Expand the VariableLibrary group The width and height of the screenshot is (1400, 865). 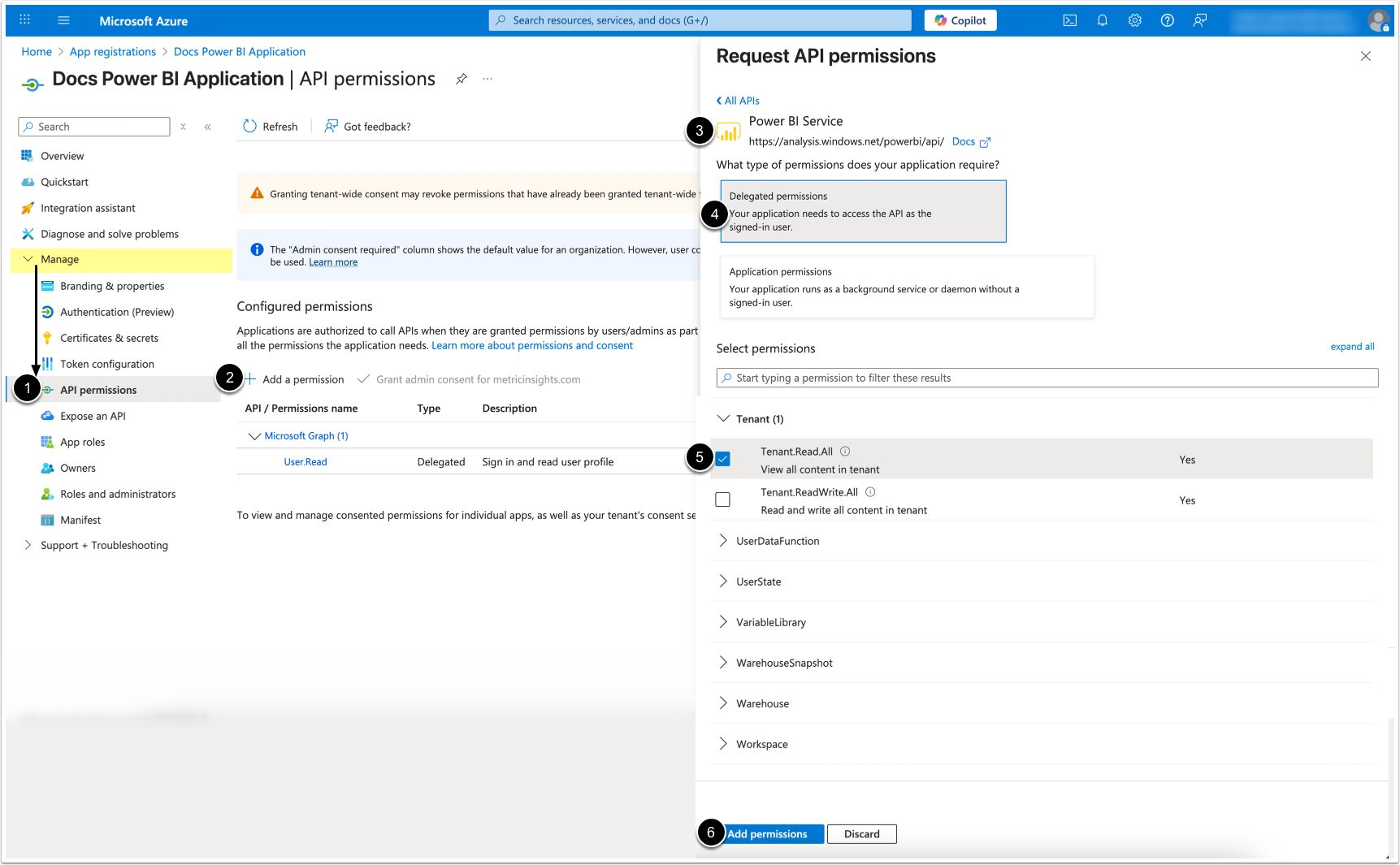pyautogui.click(x=723, y=622)
